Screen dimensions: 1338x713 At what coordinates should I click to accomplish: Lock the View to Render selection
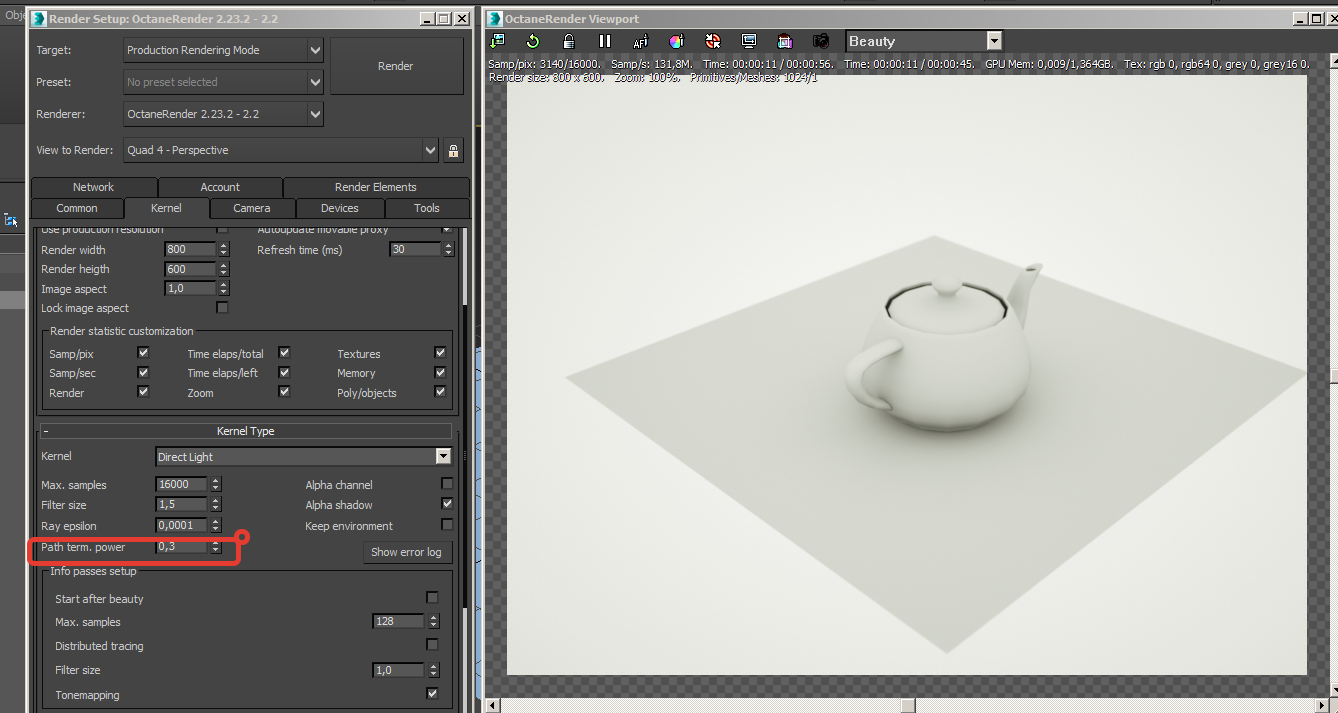(454, 151)
